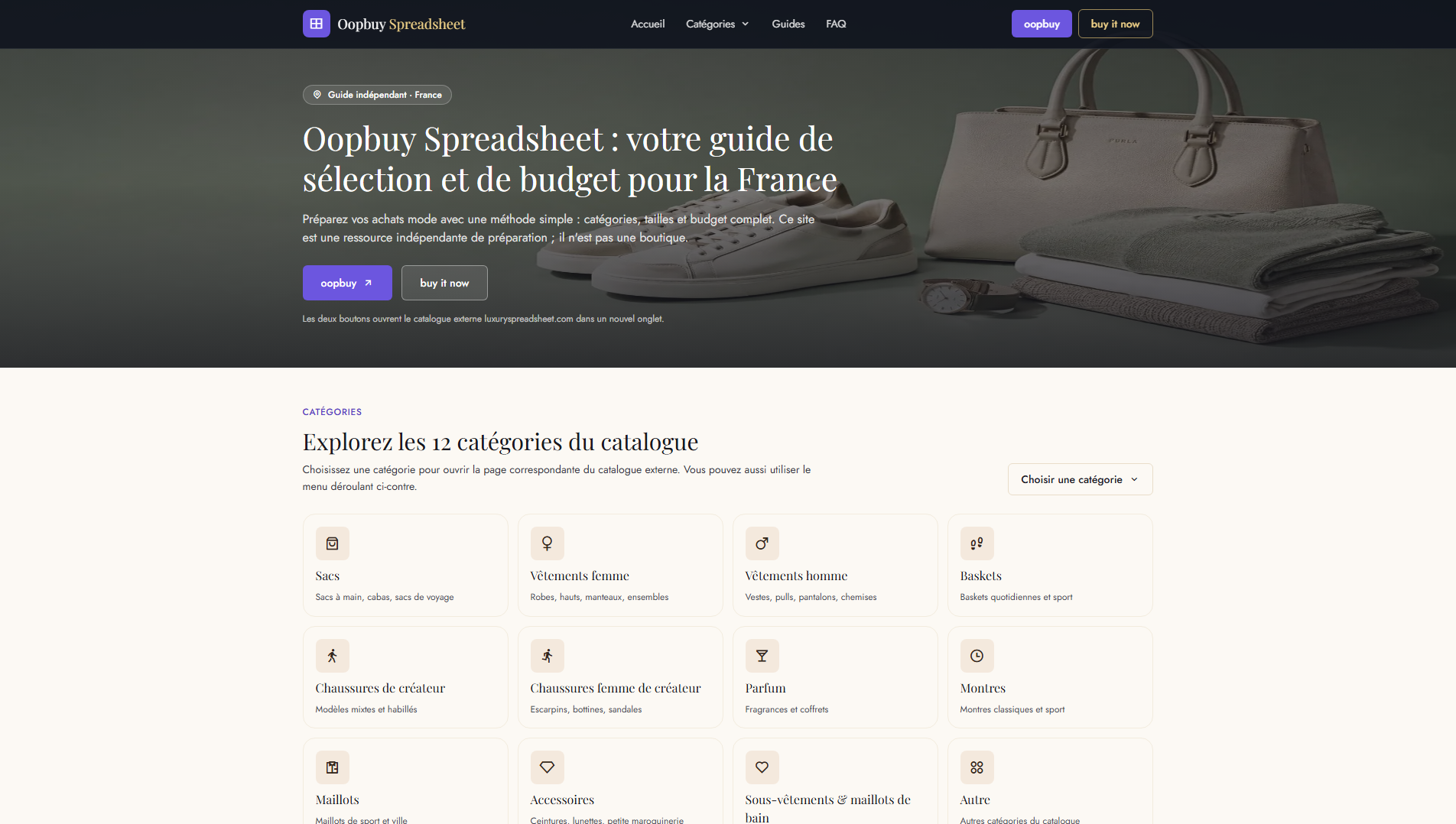Image resolution: width=1456 pixels, height=824 pixels.
Task: Open the Vêtements homme category title
Action: 796,576
